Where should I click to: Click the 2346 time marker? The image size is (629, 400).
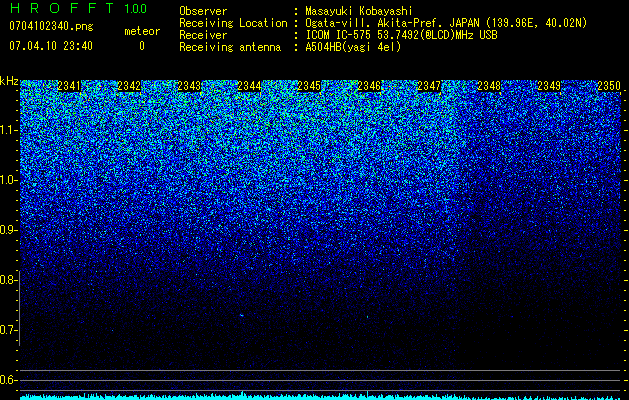(369, 86)
